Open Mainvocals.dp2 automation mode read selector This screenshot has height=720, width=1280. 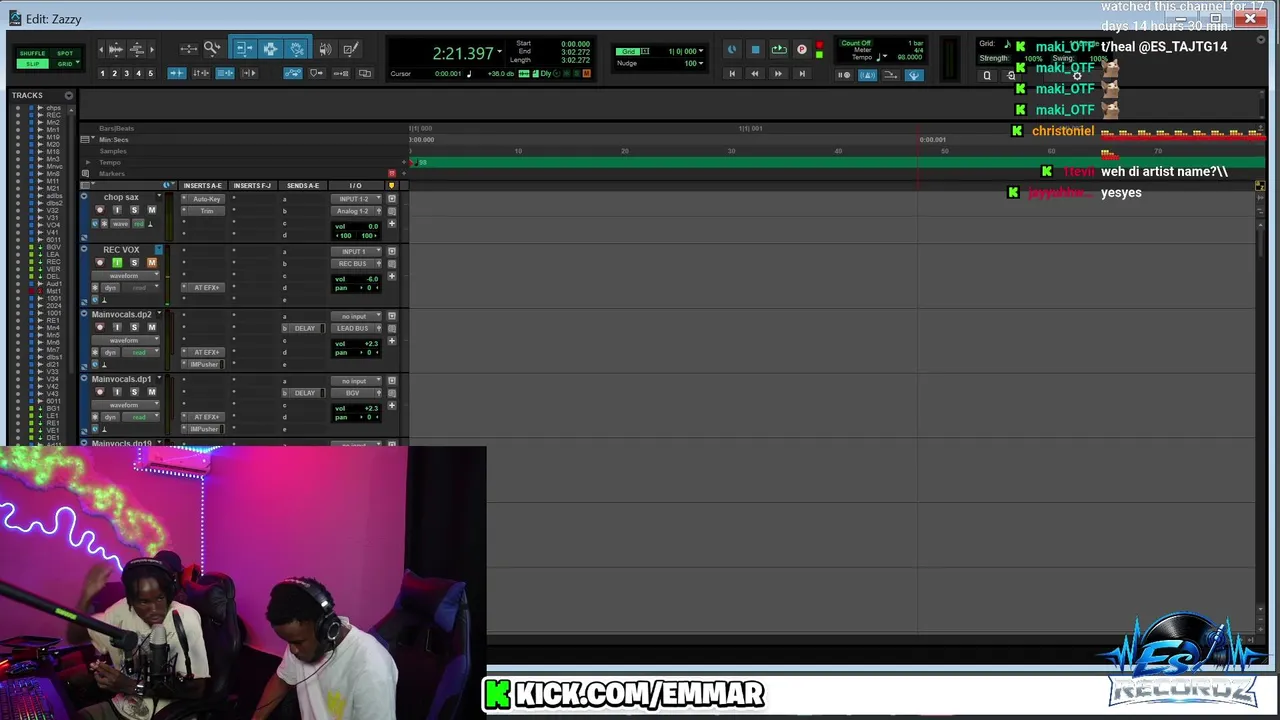(141, 352)
